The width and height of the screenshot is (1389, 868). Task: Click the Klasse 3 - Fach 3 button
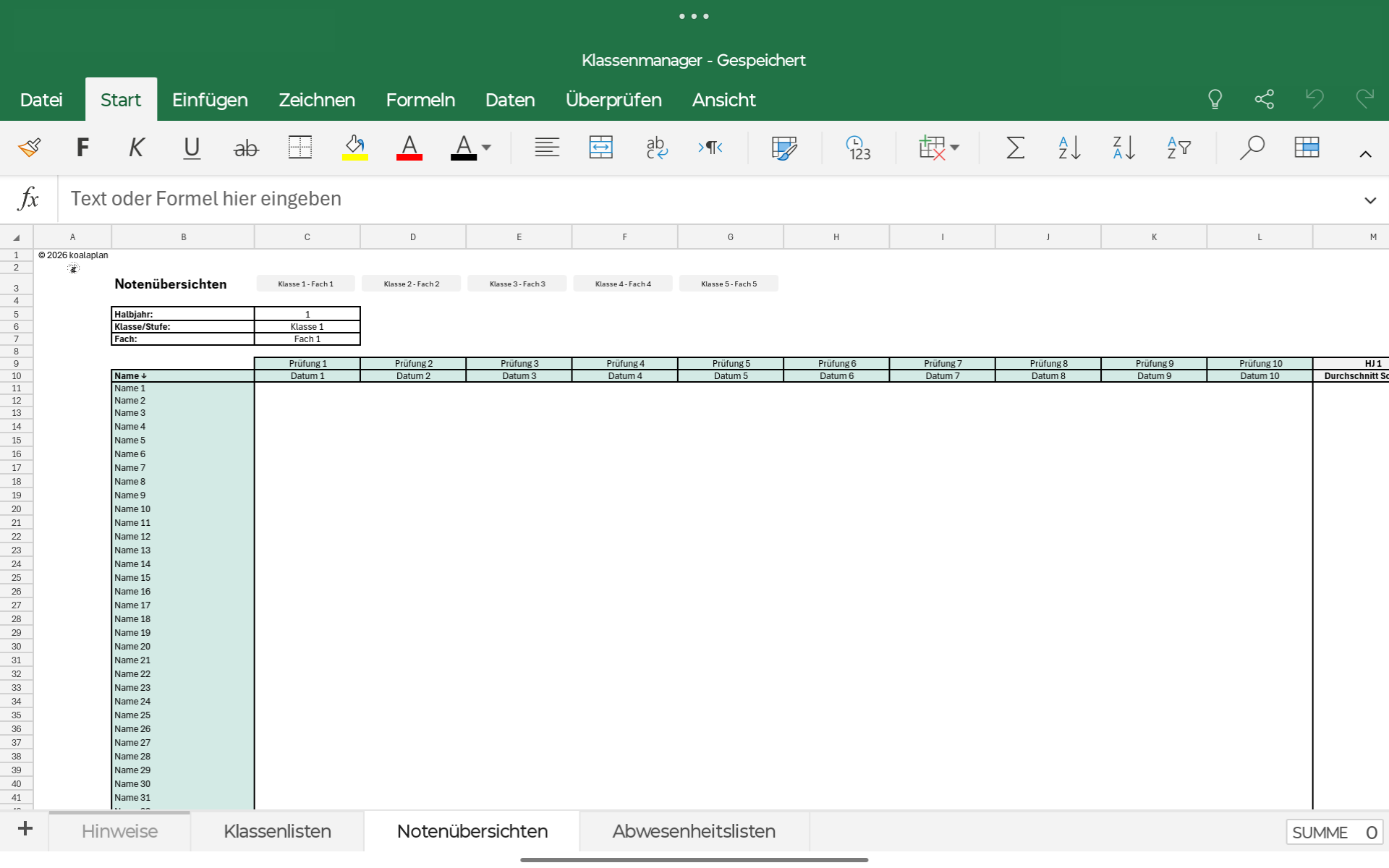click(x=517, y=284)
